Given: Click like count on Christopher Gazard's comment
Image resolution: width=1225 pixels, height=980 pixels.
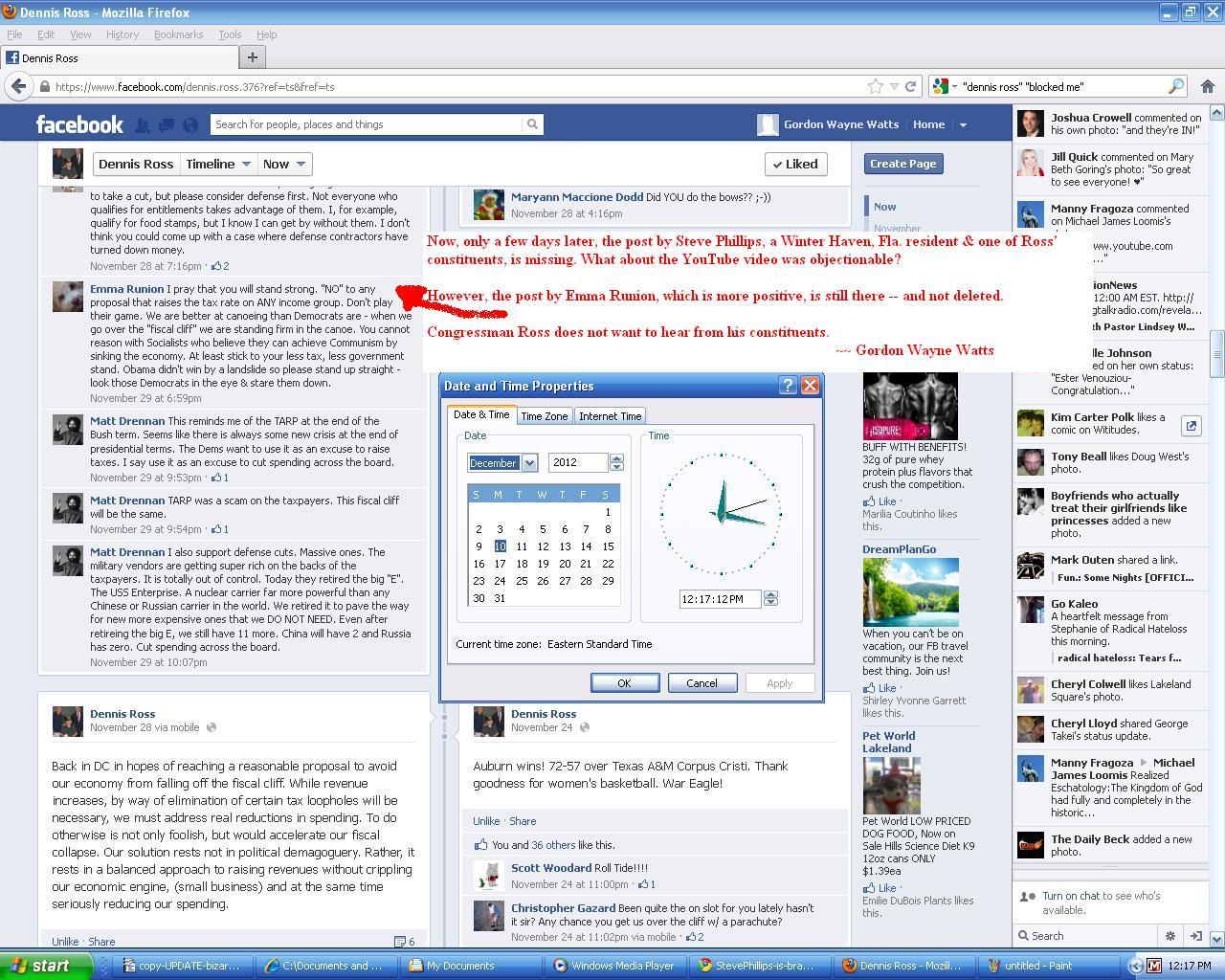Looking at the screenshot, I should point(694,937).
